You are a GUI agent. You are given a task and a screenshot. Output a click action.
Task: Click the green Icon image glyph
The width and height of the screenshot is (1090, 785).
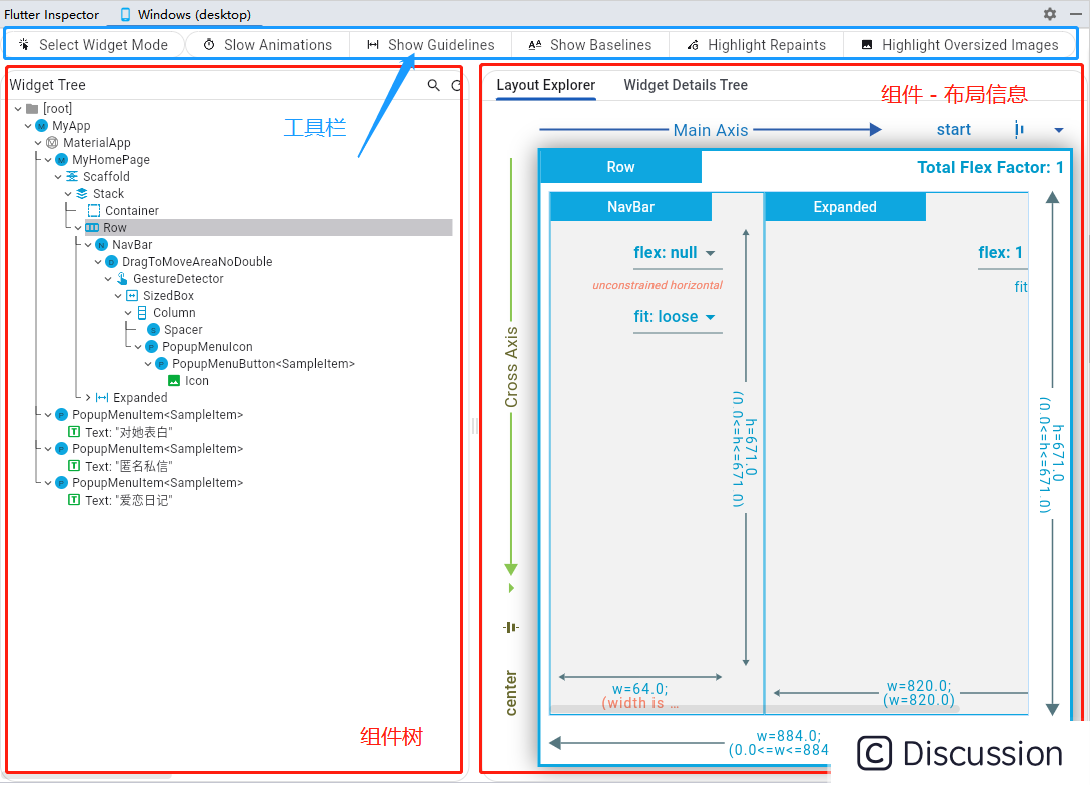point(174,381)
